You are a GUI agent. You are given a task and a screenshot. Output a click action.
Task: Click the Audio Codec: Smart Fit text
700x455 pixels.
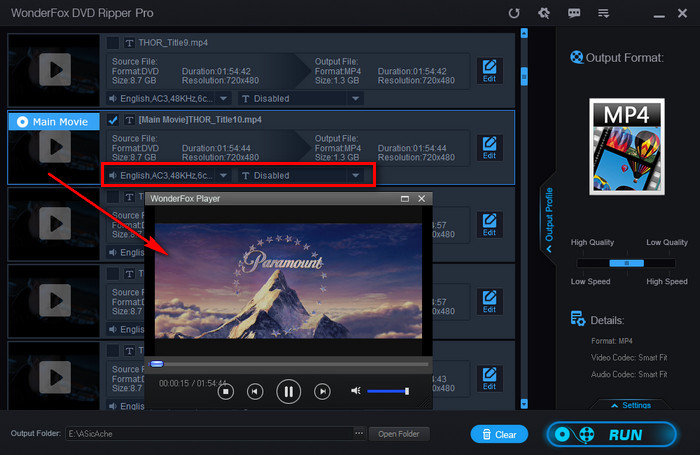point(629,374)
